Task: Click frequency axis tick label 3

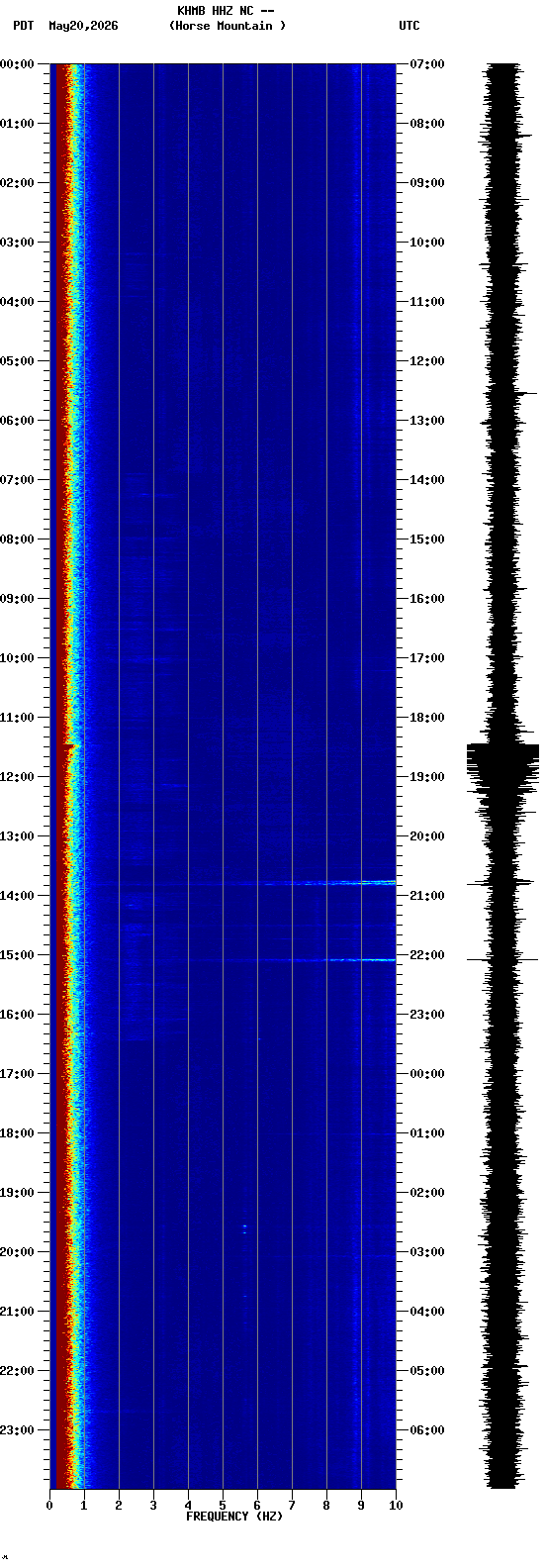Action: pos(153,1506)
